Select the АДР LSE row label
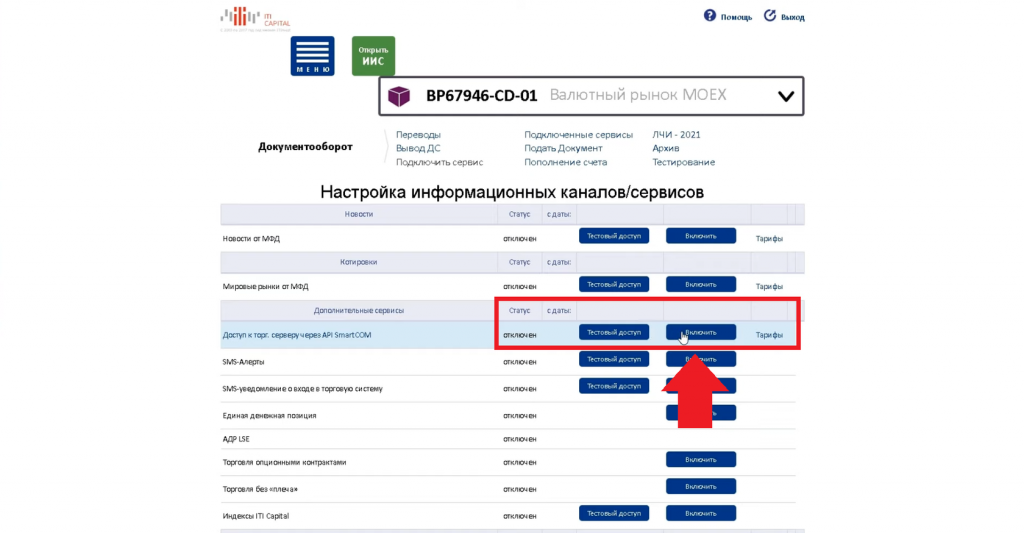The width and height of the screenshot is (1024, 533). coord(236,439)
